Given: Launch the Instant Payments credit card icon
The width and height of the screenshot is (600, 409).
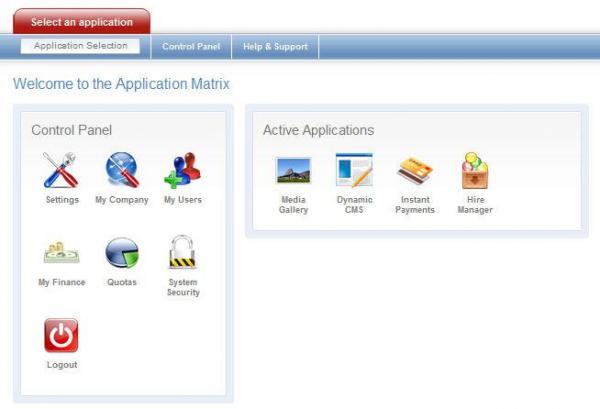Looking at the screenshot, I should [x=414, y=171].
